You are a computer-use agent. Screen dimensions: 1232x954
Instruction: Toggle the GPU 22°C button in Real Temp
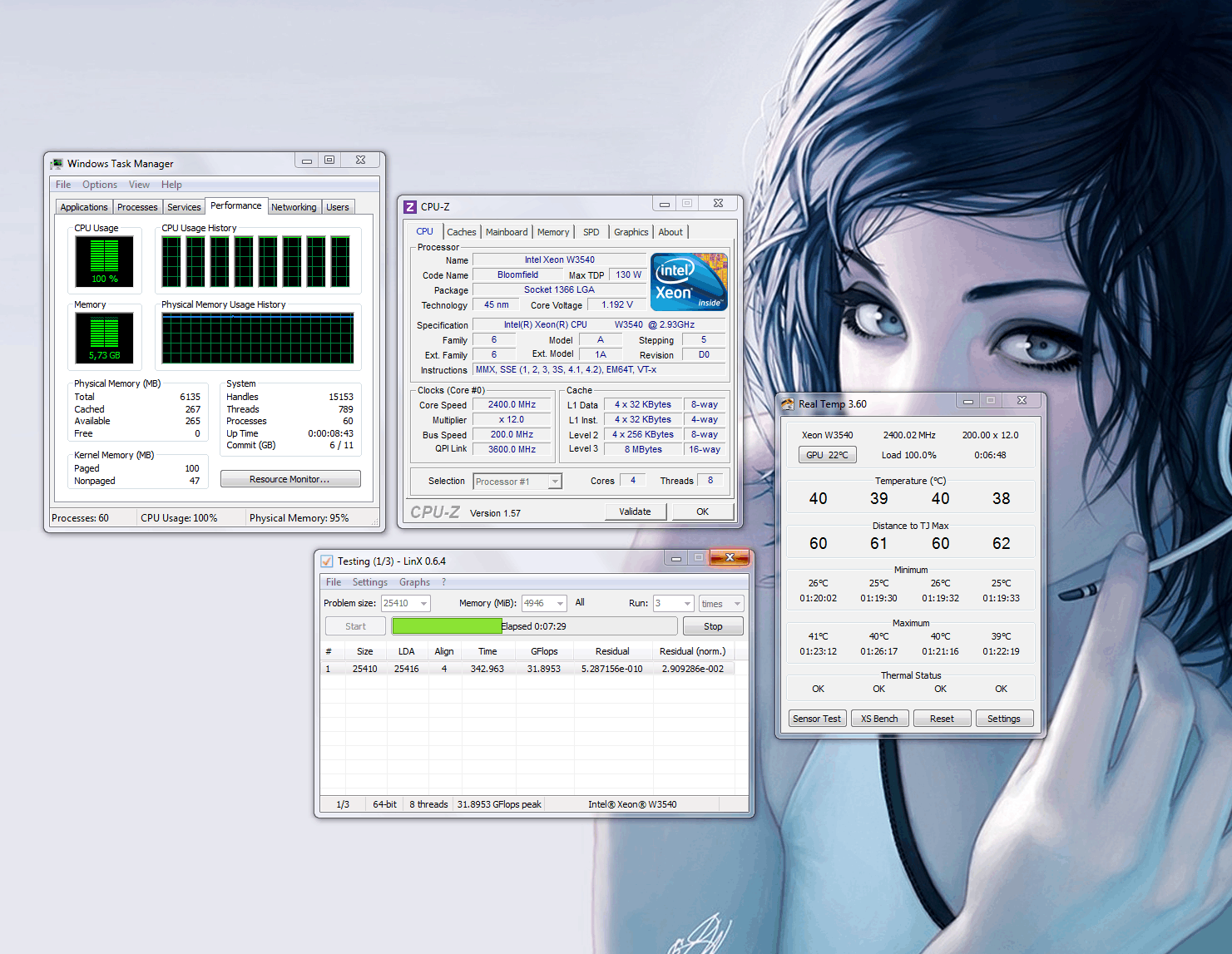tap(827, 455)
